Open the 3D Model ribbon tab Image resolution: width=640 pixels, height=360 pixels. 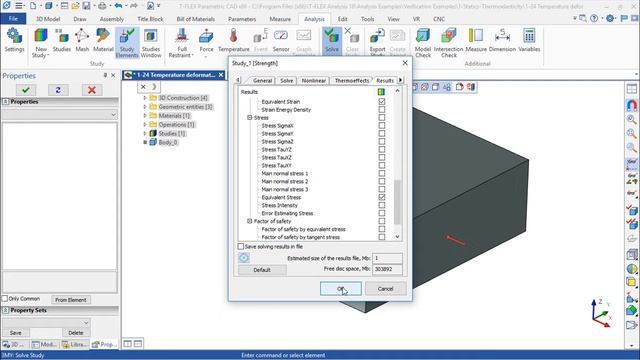click(48, 19)
